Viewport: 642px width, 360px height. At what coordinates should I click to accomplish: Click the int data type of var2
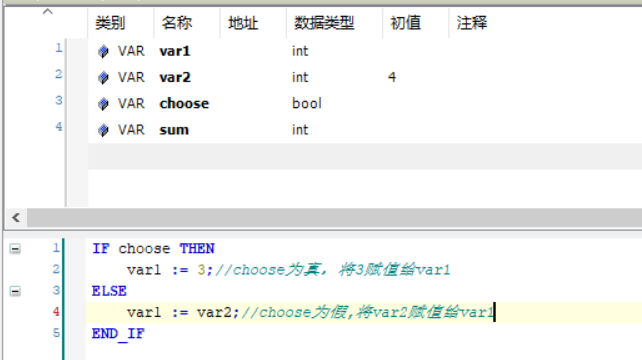(x=300, y=77)
